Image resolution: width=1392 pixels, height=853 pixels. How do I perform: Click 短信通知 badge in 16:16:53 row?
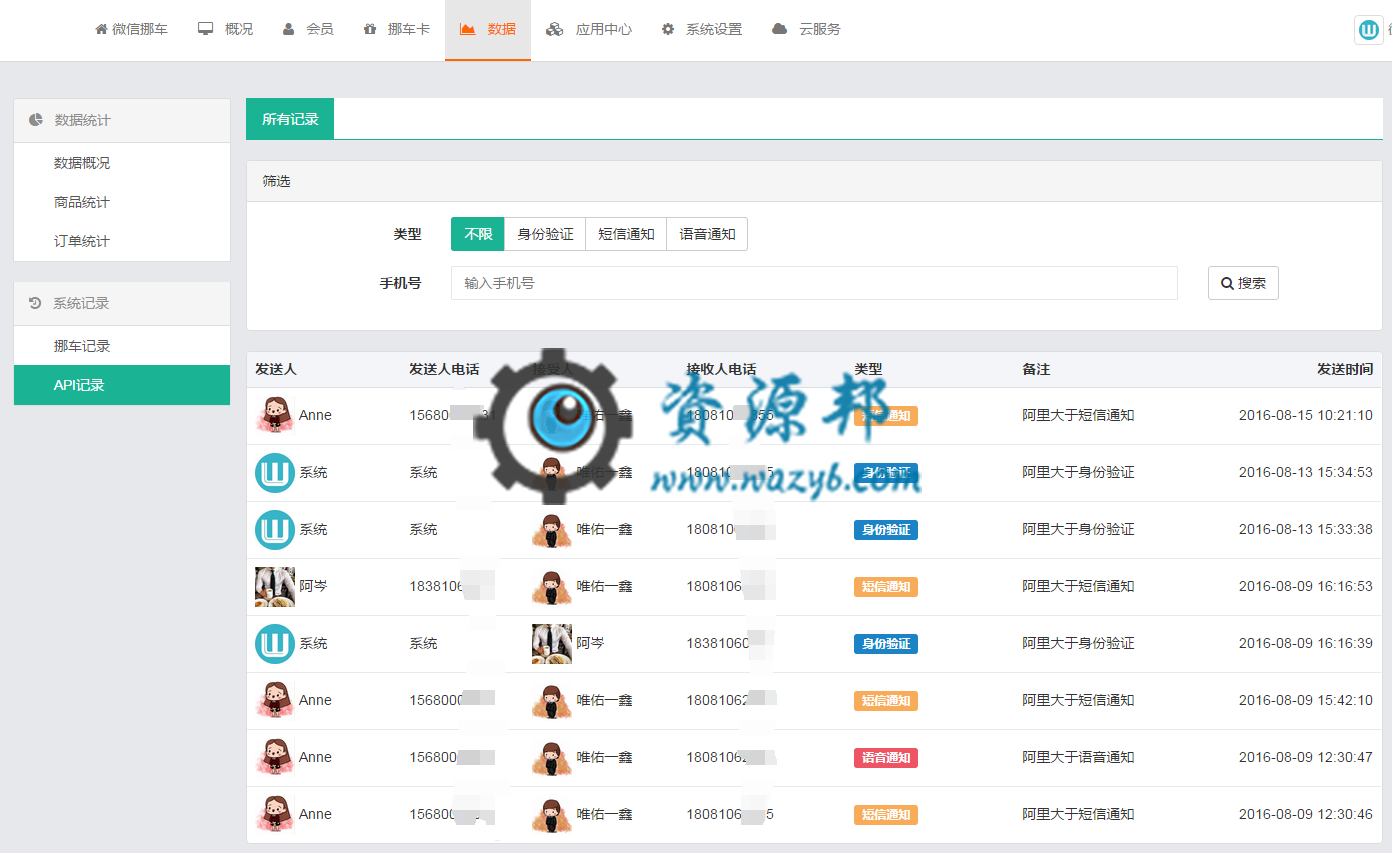[886, 587]
